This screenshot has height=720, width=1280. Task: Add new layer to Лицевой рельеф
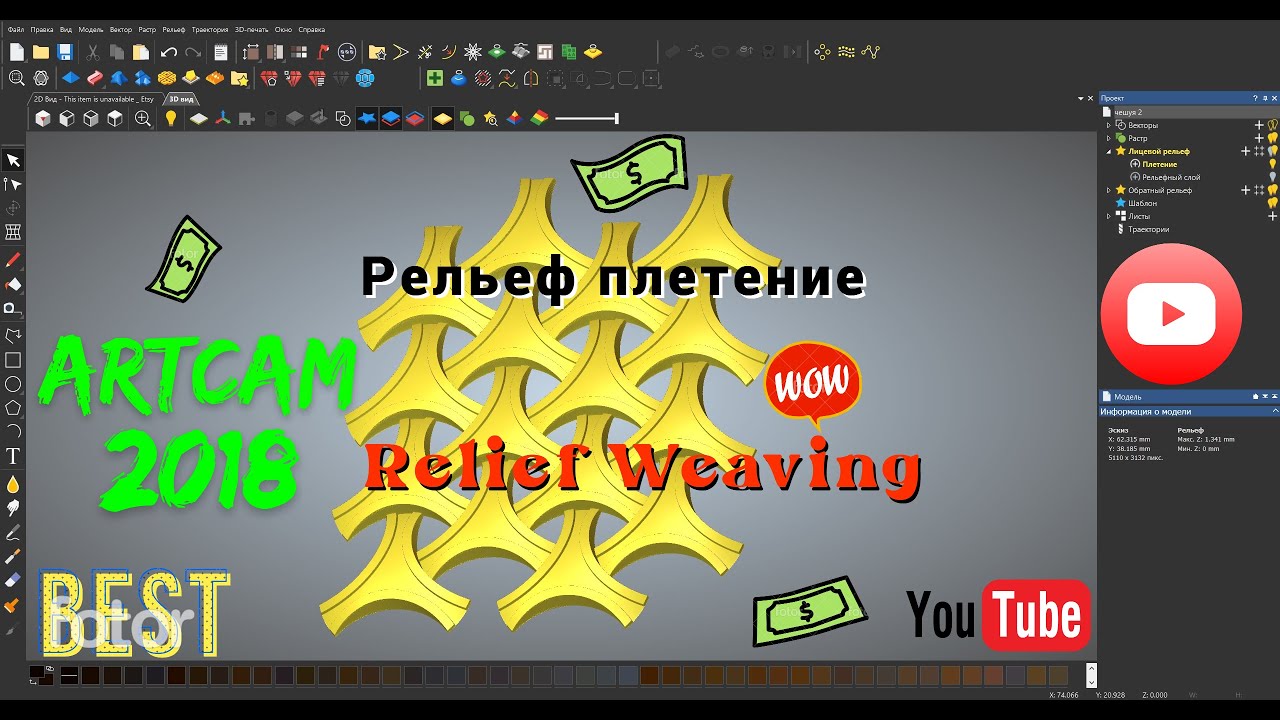pos(1246,151)
